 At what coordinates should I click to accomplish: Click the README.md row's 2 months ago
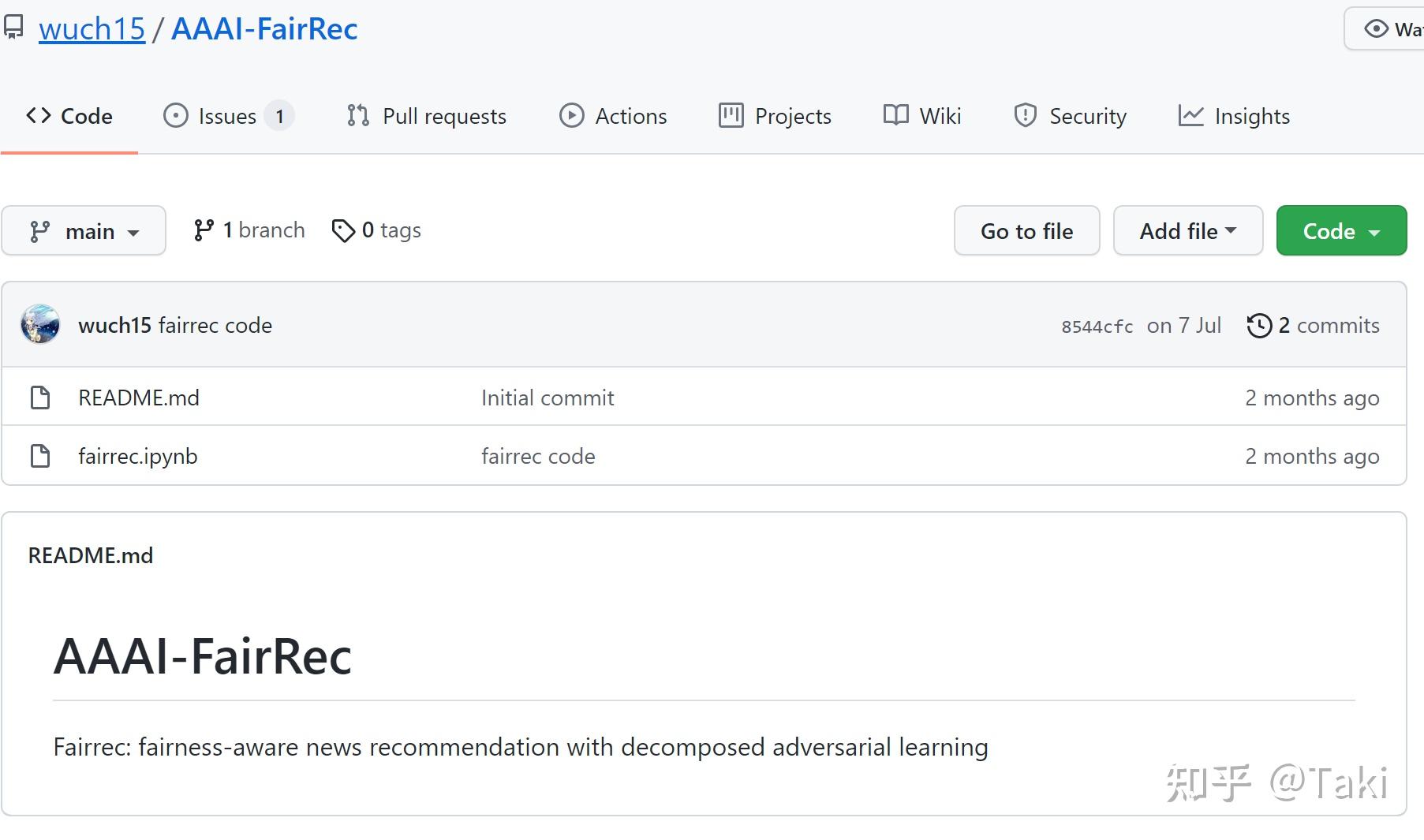(1312, 398)
